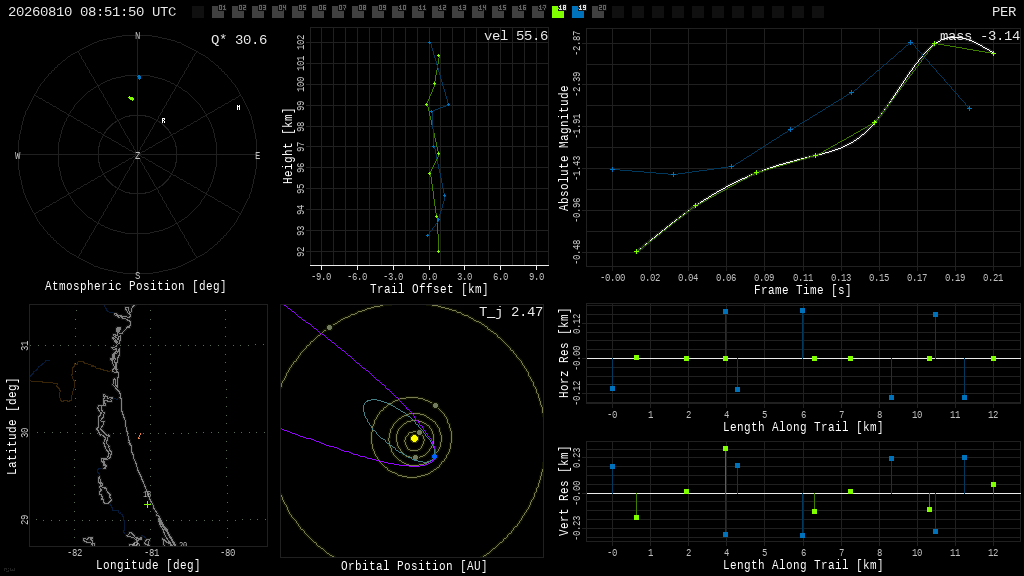Click the UTC timestamp at top left
The image size is (1024, 576).
(x=92, y=12)
